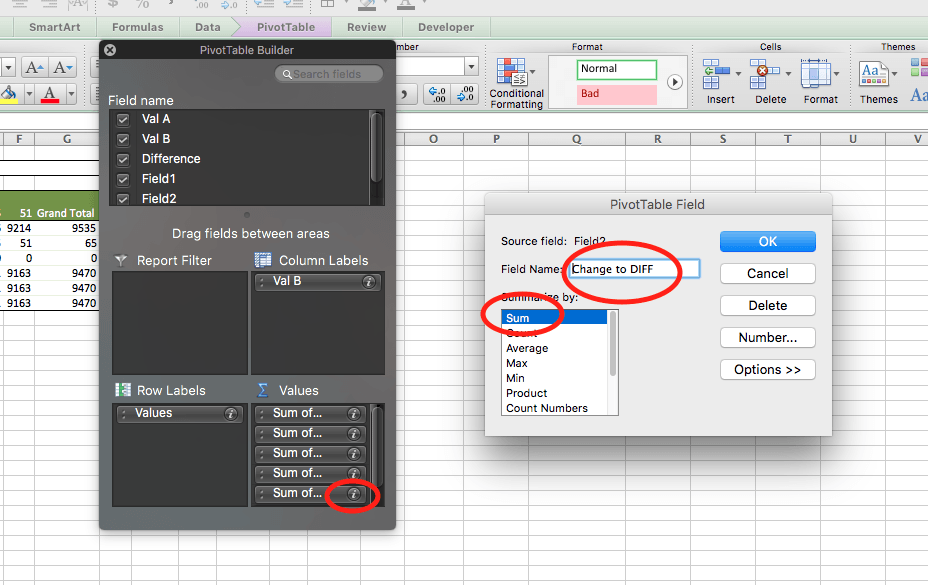Click the Delete cells icon

769,74
